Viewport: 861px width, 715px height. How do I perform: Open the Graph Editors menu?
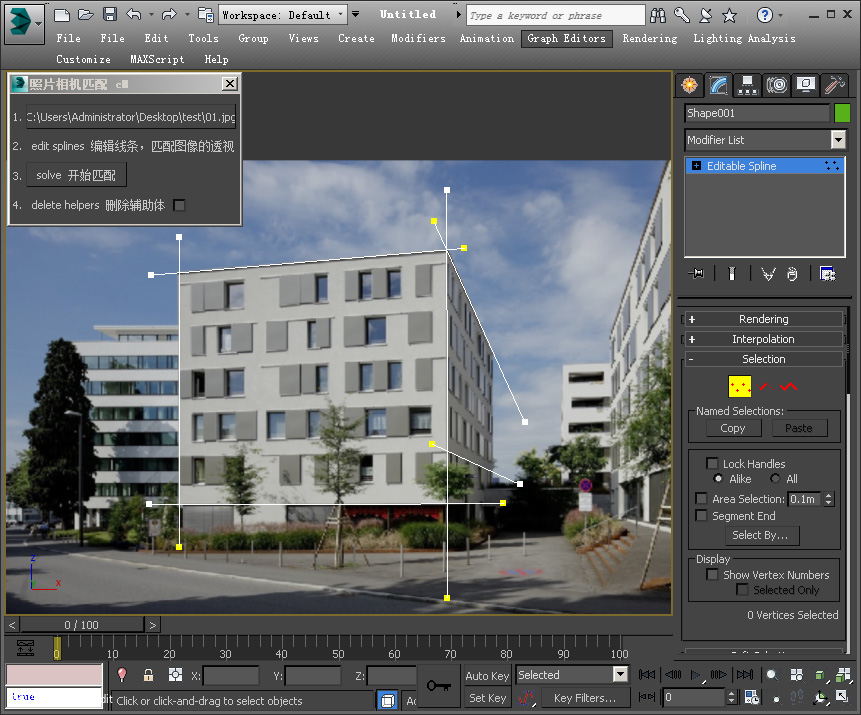click(x=566, y=38)
